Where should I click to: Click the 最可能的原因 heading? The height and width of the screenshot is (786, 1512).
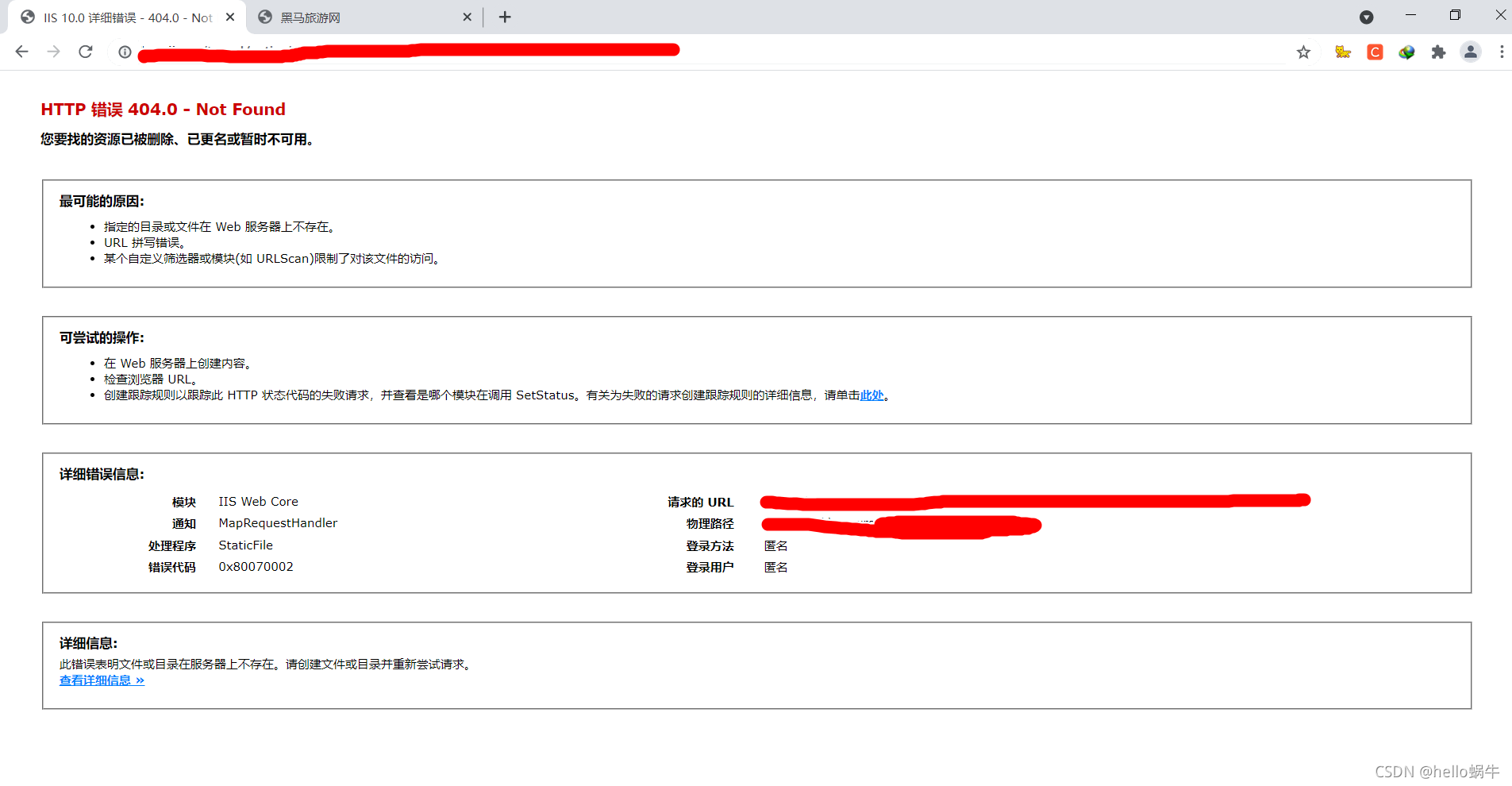[102, 202]
